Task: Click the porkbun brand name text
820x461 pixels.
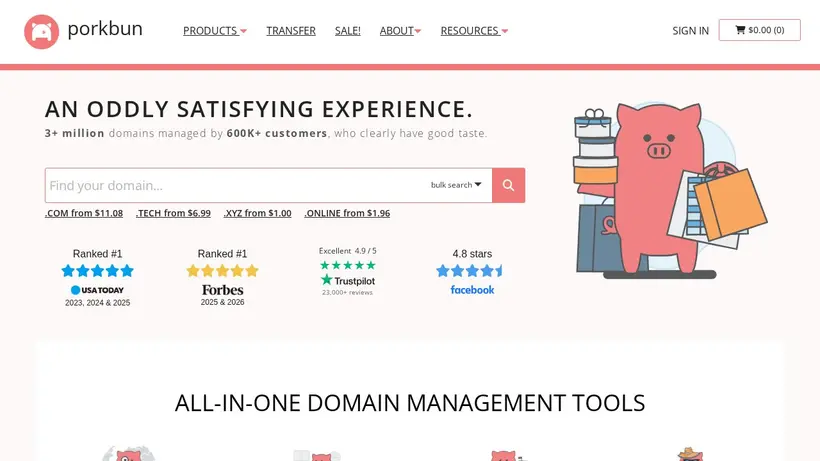Action: coord(105,28)
